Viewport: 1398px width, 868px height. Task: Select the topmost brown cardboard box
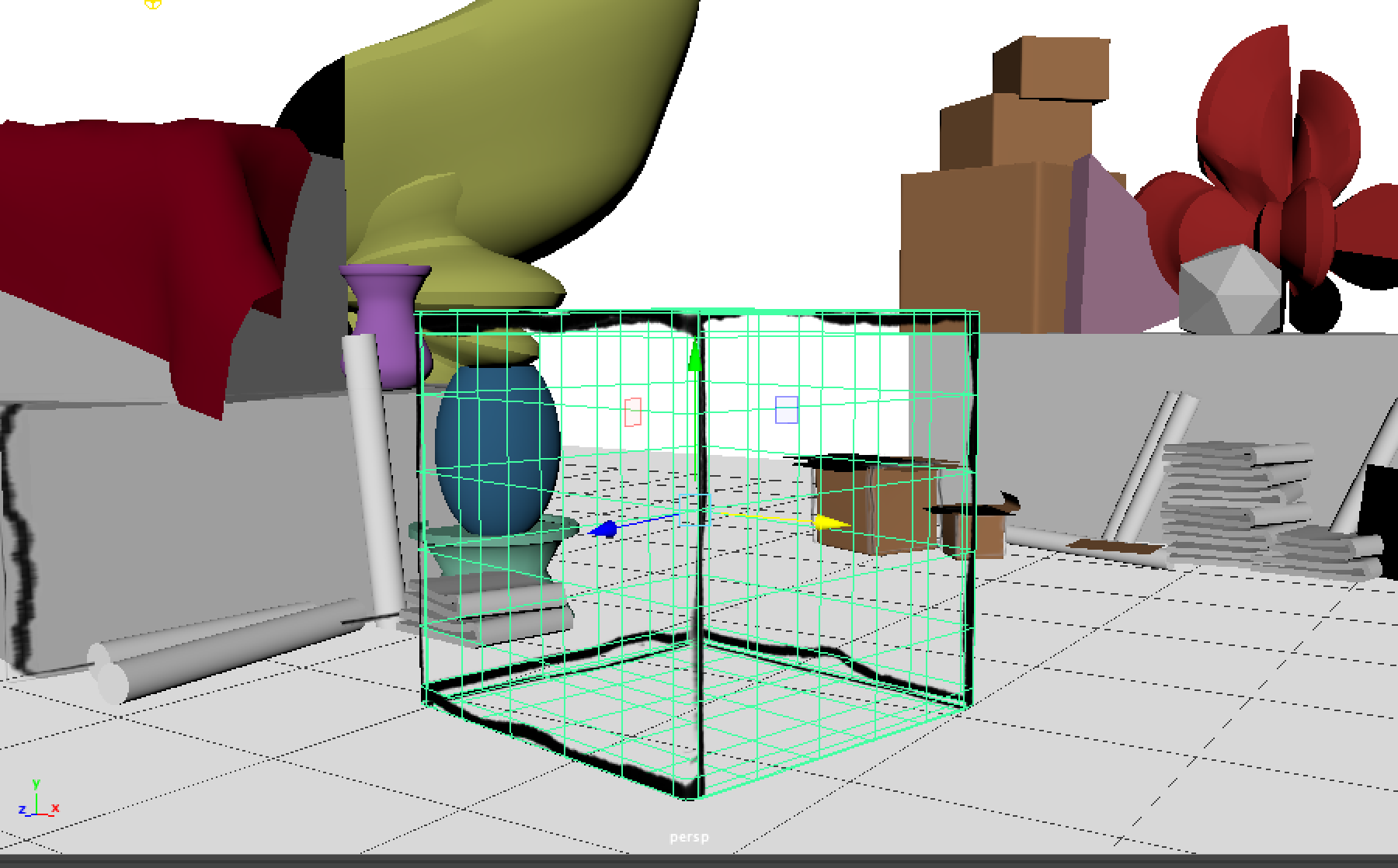pyautogui.click(x=1056, y=66)
